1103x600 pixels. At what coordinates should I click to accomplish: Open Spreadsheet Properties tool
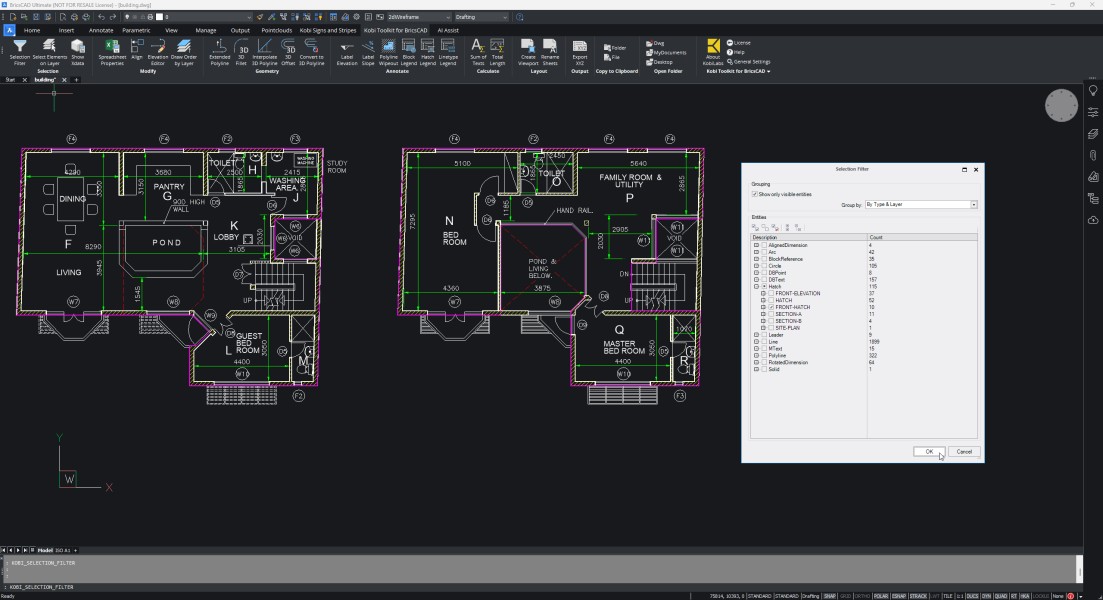[112, 53]
